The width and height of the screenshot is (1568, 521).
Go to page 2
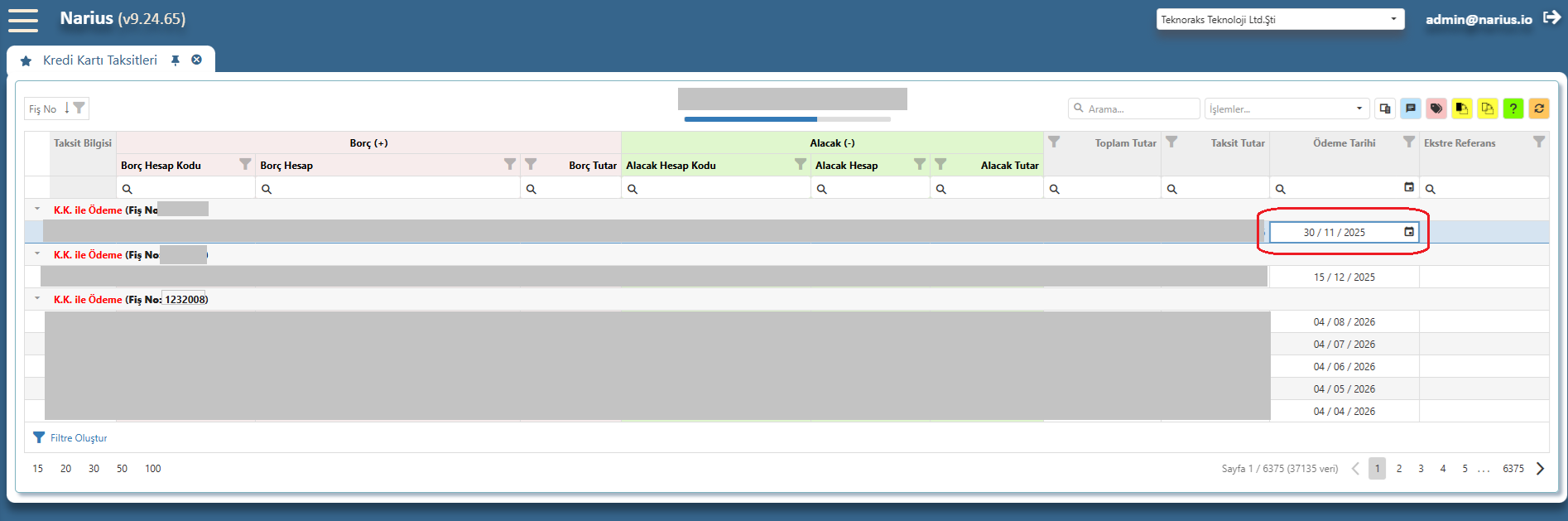click(x=1399, y=469)
